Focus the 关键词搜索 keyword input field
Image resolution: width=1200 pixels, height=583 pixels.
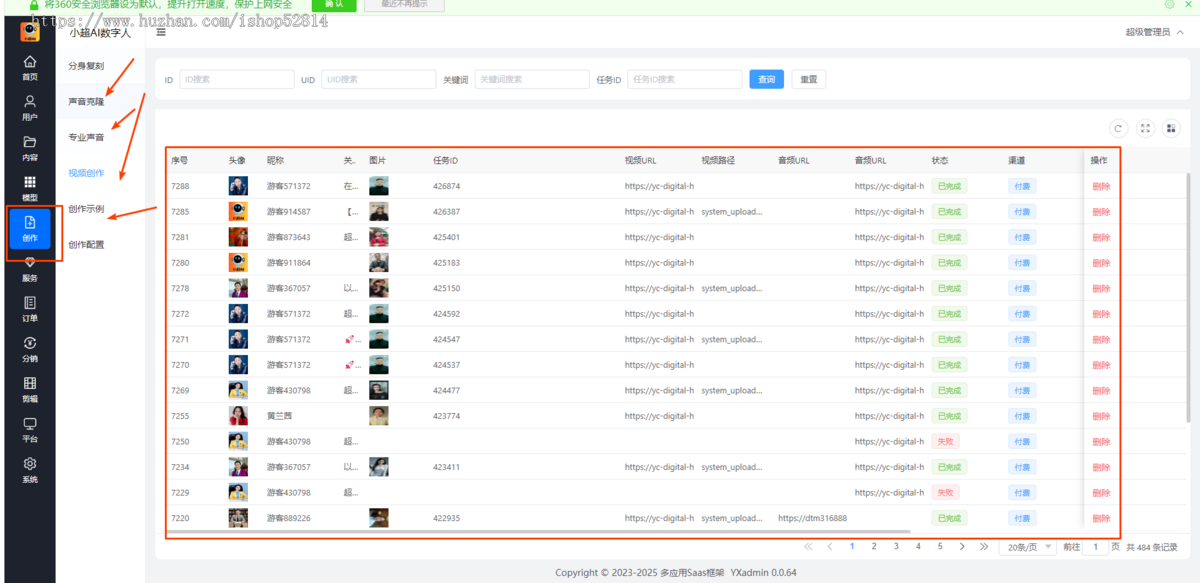pos(531,79)
